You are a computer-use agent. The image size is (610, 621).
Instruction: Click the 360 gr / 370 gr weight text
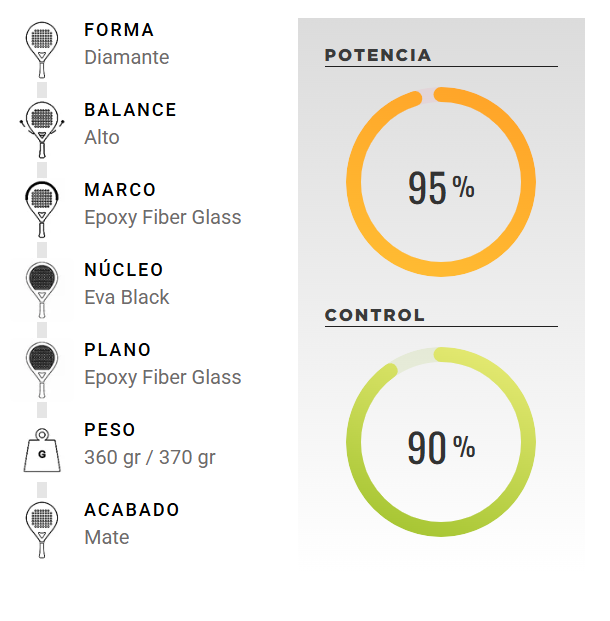click(150, 457)
